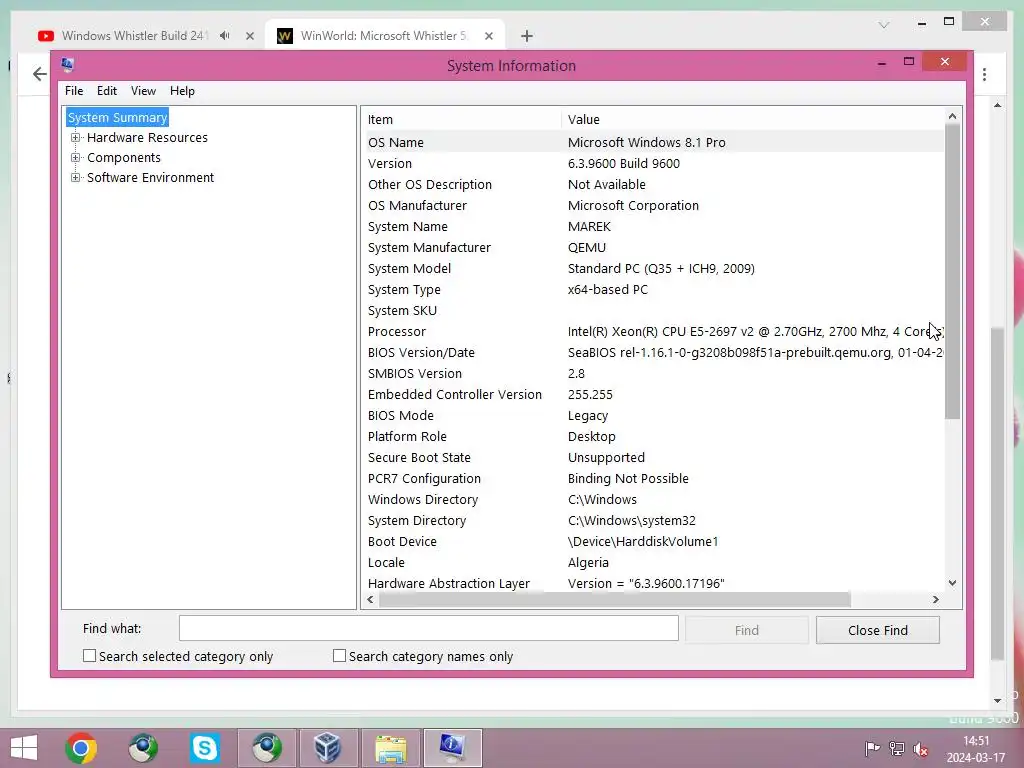The image size is (1024, 768).
Task: Click the horizontal scroll left arrow
Action: point(371,599)
